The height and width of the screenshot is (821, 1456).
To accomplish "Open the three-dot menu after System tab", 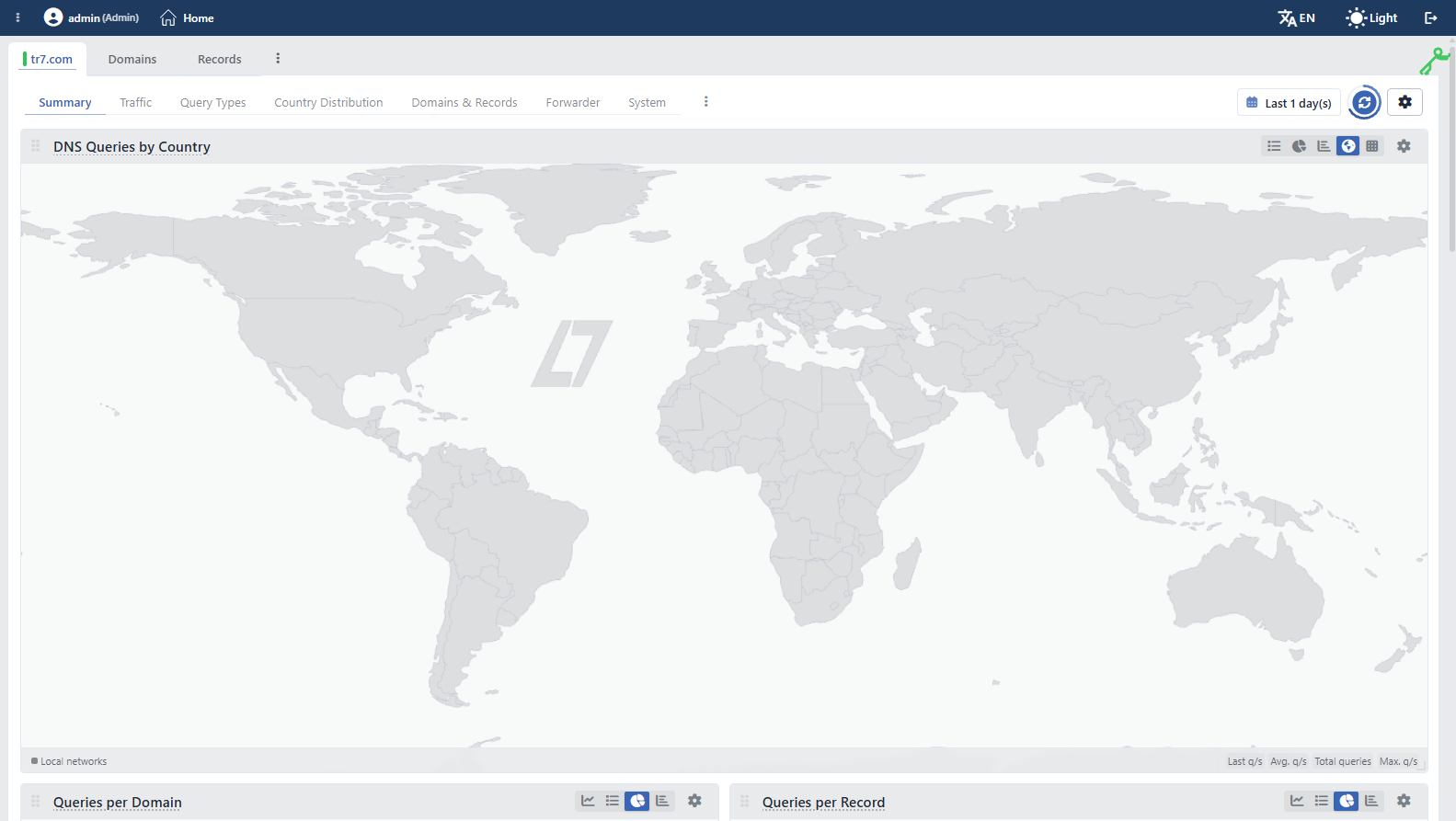I will pos(705,102).
